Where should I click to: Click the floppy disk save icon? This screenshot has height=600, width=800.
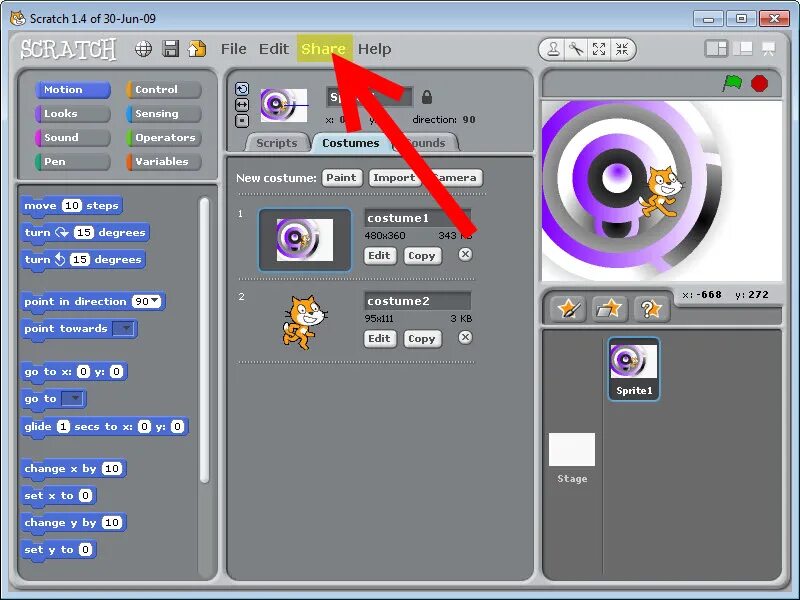click(x=170, y=48)
